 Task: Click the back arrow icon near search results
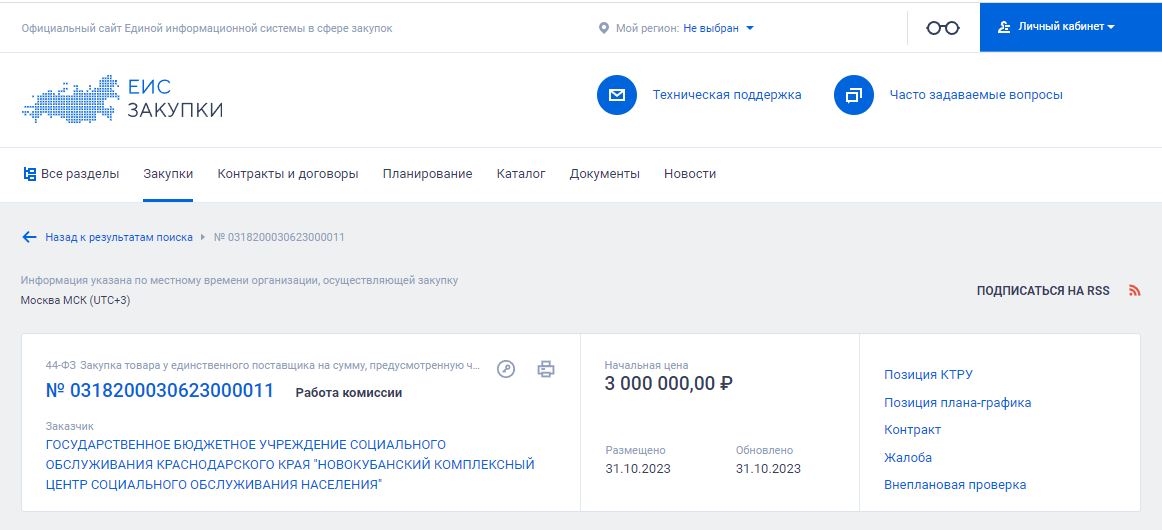click(30, 237)
